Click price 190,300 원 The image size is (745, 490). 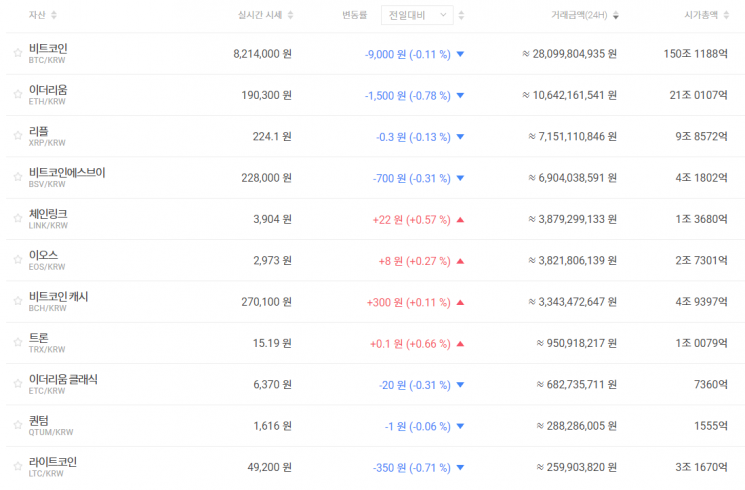pyautogui.click(x=267, y=95)
